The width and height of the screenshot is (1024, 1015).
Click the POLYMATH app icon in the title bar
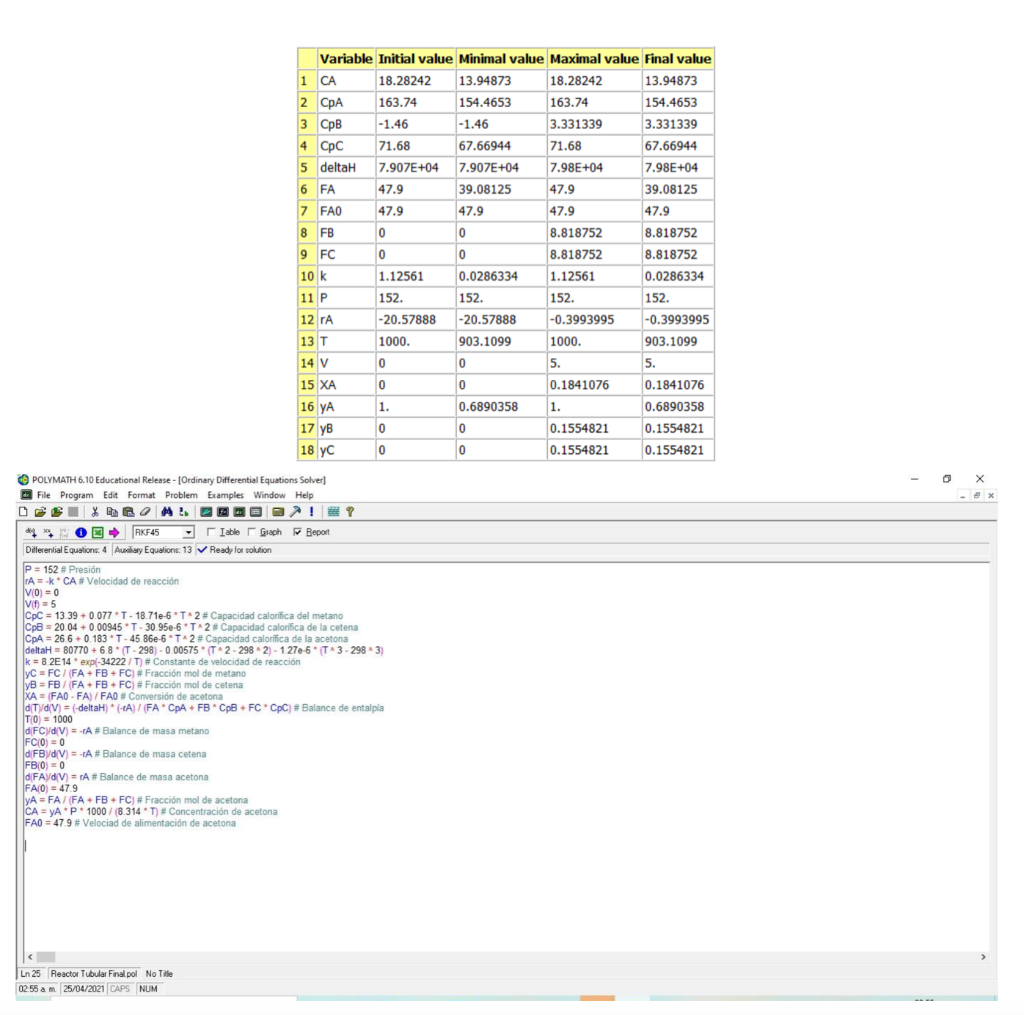coord(24,479)
